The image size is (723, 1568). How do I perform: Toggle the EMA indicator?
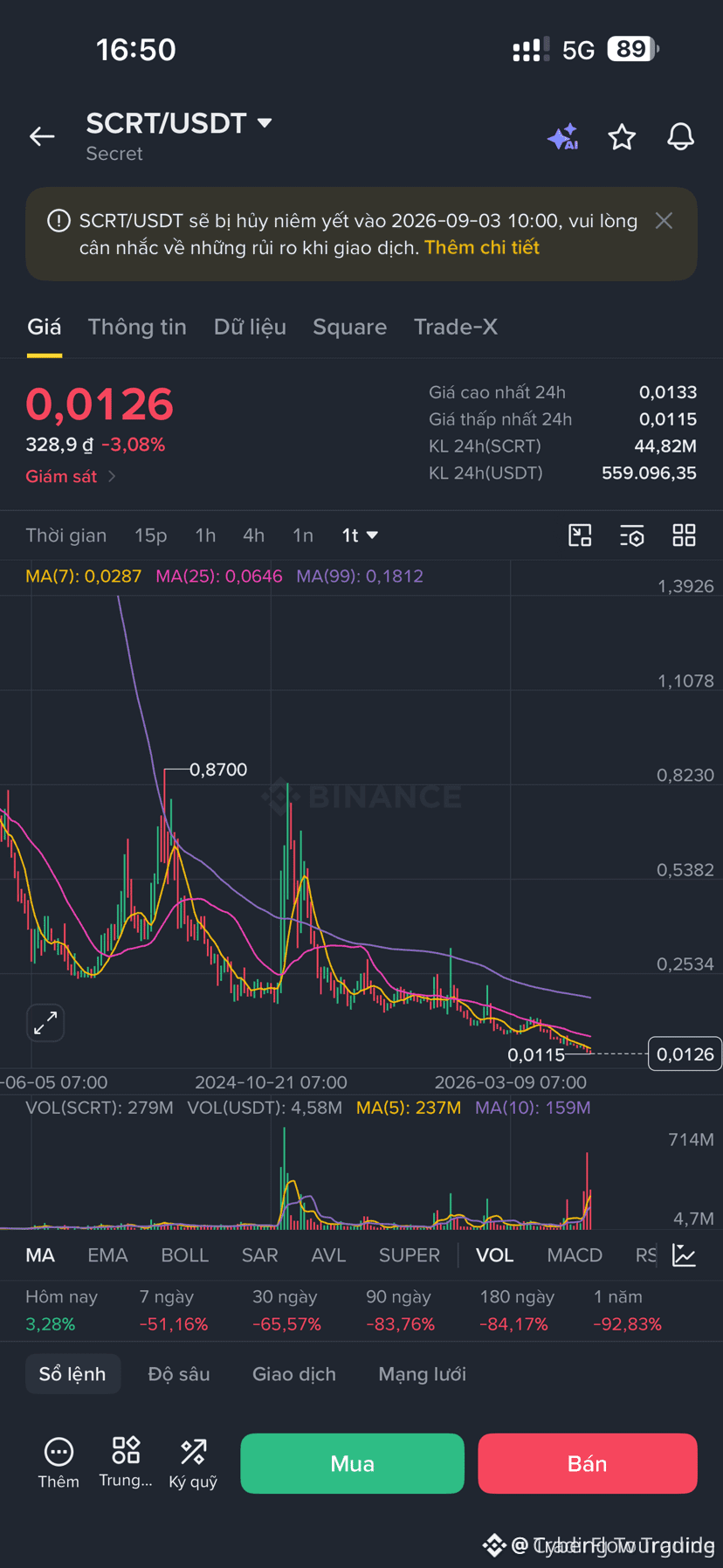click(x=107, y=1255)
